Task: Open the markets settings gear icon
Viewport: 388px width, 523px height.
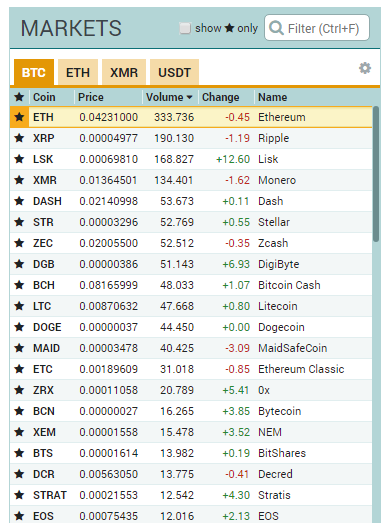Action: [365, 68]
